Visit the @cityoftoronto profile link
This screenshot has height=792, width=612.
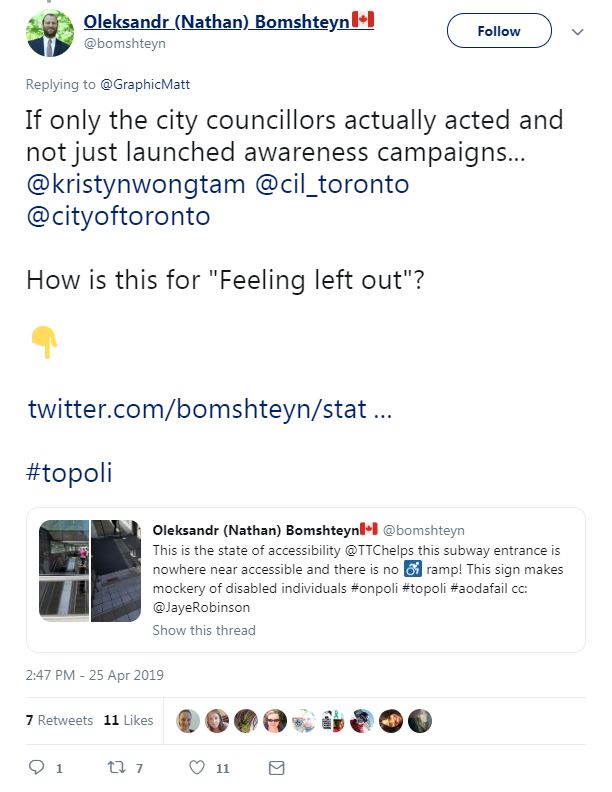[x=118, y=216]
